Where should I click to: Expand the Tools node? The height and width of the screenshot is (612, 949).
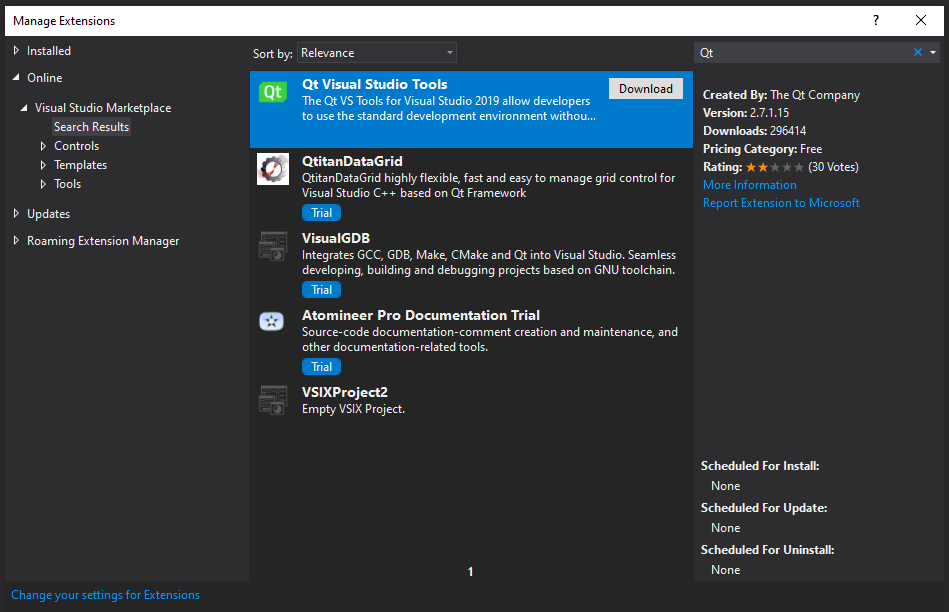click(x=43, y=183)
